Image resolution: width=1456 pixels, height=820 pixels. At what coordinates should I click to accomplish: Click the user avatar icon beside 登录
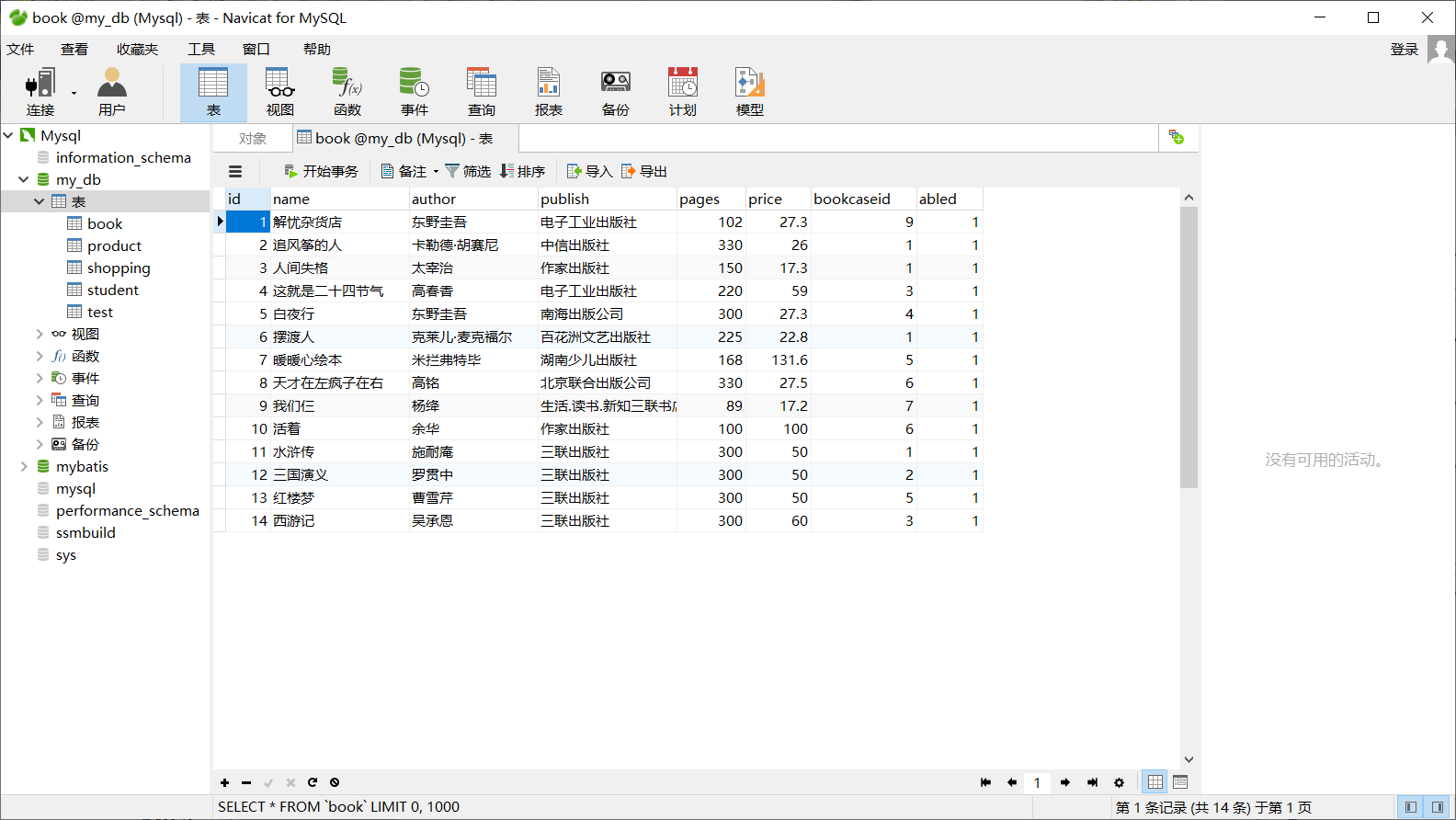1440,50
